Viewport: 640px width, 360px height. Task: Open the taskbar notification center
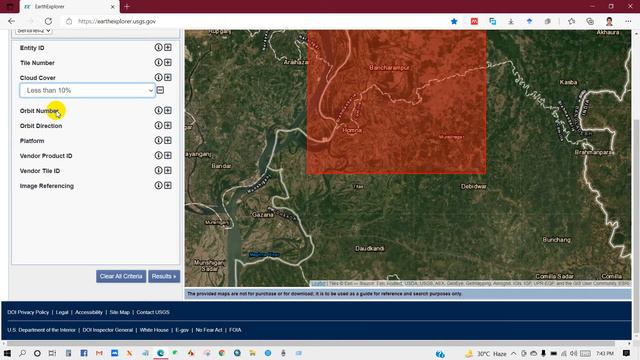[x=627, y=353]
